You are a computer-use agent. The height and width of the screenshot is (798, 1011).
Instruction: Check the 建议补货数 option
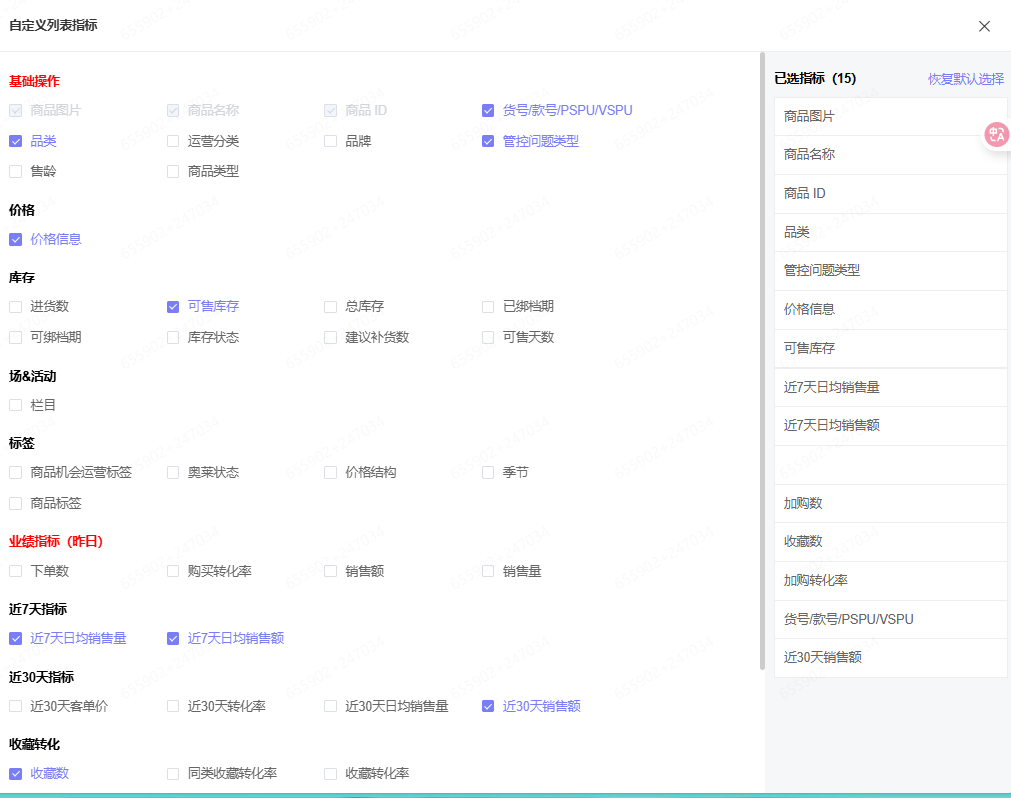(x=331, y=337)
